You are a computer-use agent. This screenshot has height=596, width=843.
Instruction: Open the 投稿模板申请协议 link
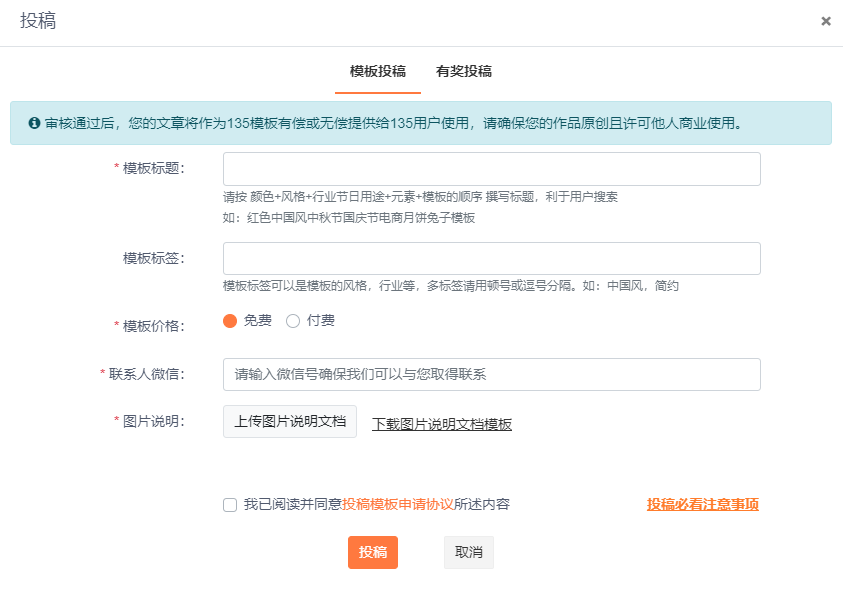coord(398,505)
